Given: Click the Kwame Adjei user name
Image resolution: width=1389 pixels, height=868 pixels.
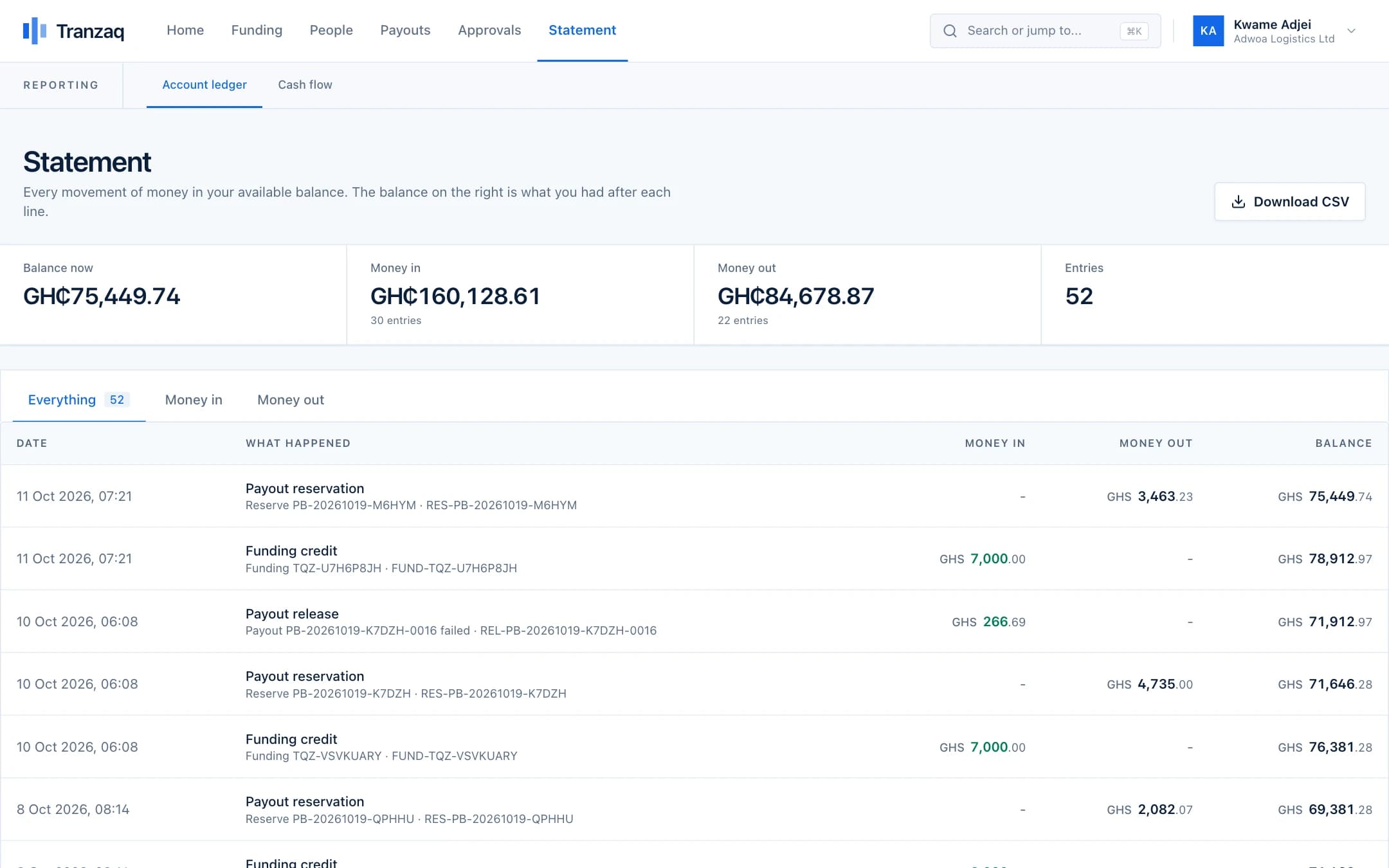Looking at the screenshot, I should click(x=1272, y=24).
